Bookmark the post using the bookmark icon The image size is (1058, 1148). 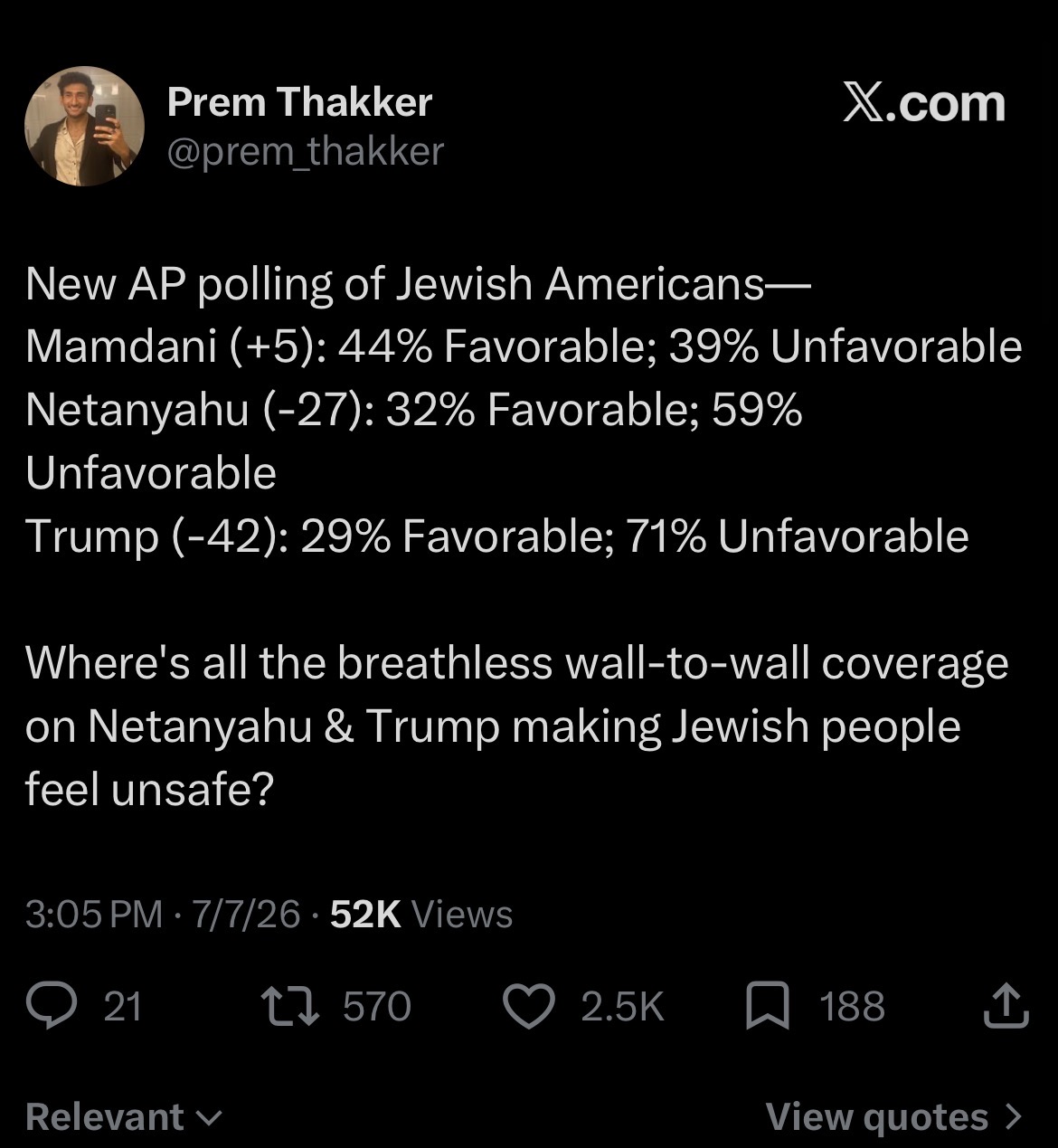(768, 1007)
